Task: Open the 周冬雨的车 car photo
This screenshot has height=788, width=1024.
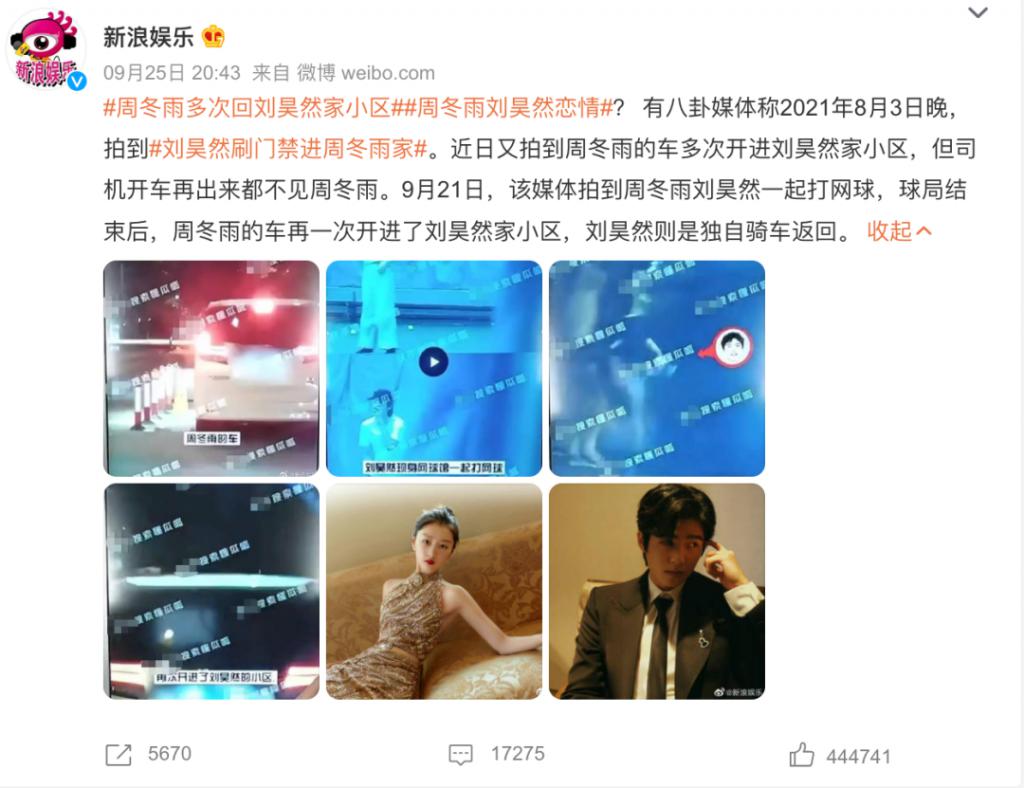Action: coord(211,368)
